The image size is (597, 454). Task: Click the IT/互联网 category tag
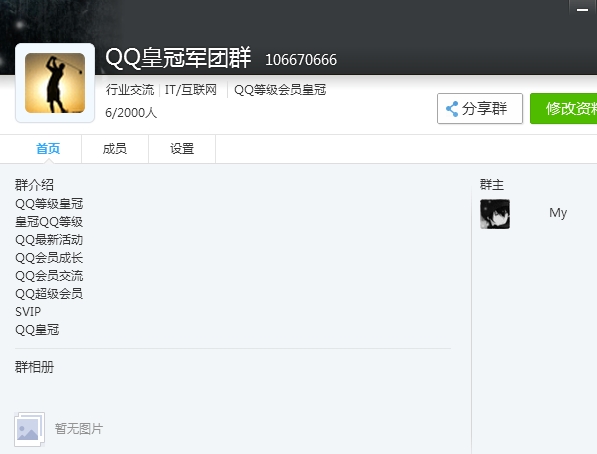(191, 90)
